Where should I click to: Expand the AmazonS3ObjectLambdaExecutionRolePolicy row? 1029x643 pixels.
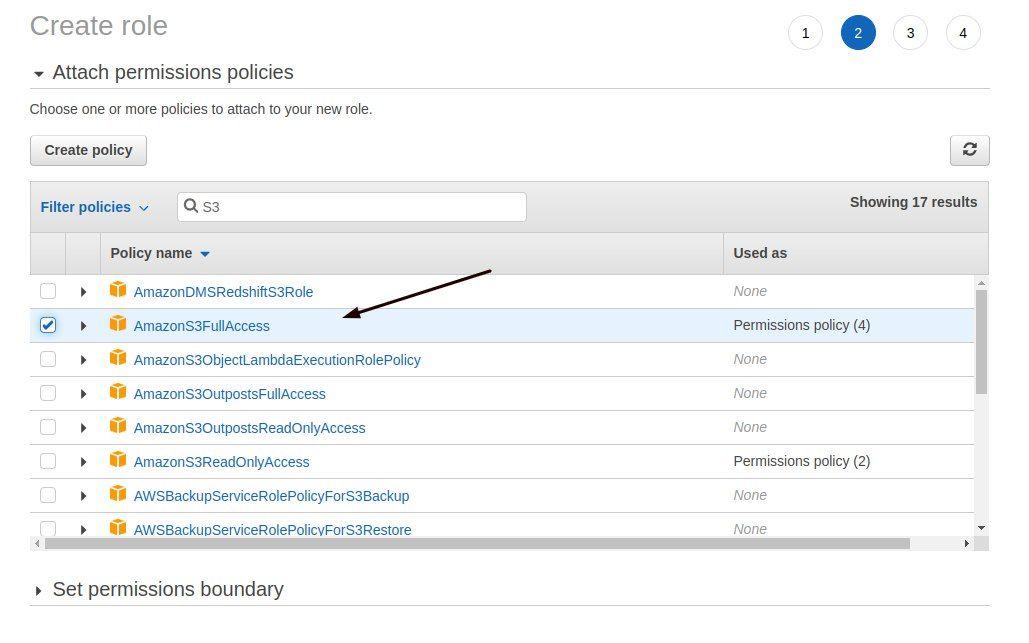(83, 360)
